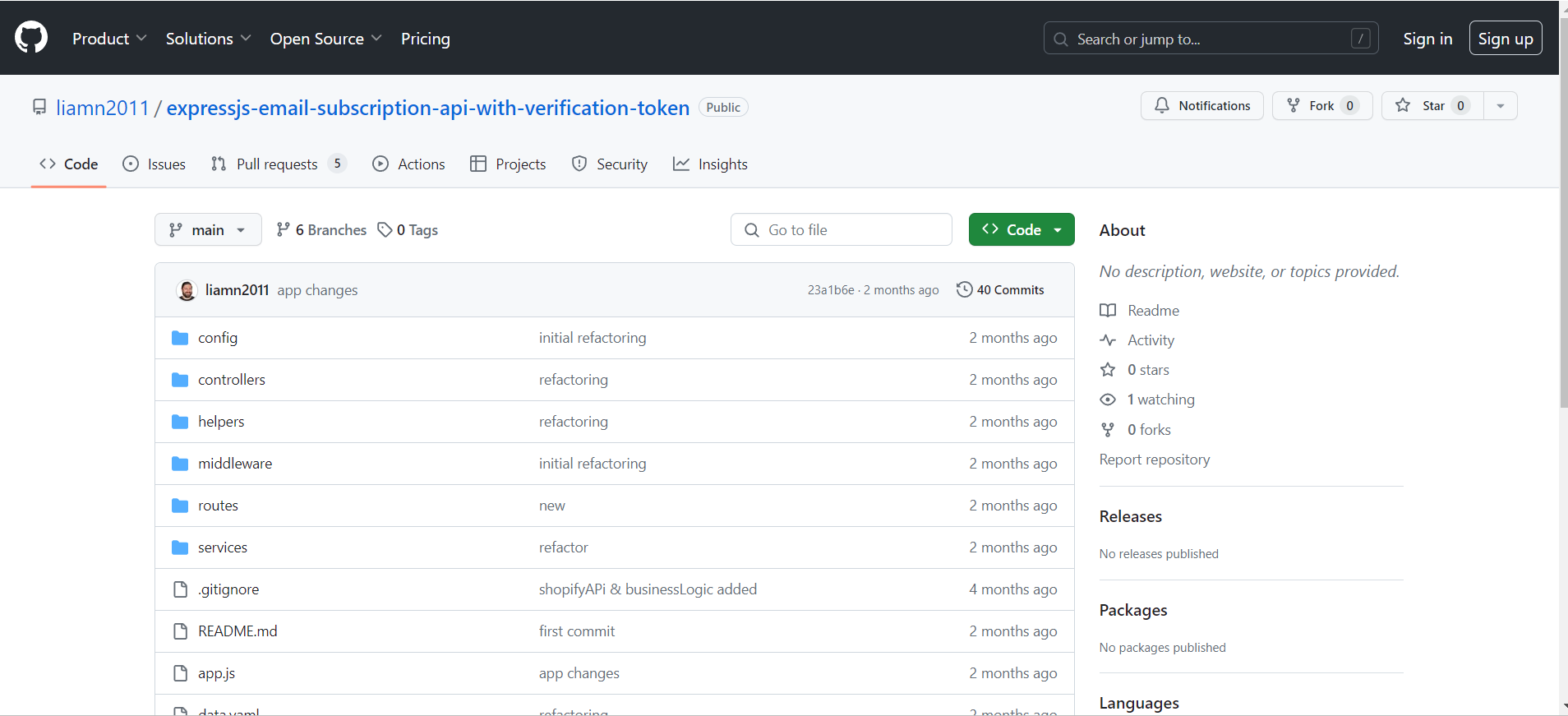
Task: Click the controllers folder icon
Action: [180, 380]
